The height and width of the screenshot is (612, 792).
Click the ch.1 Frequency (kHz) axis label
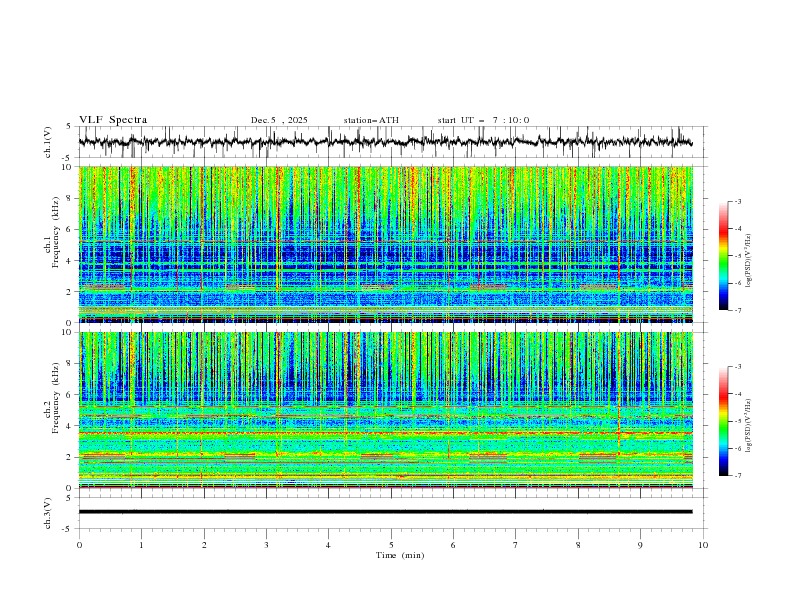[x=53, y=244]
